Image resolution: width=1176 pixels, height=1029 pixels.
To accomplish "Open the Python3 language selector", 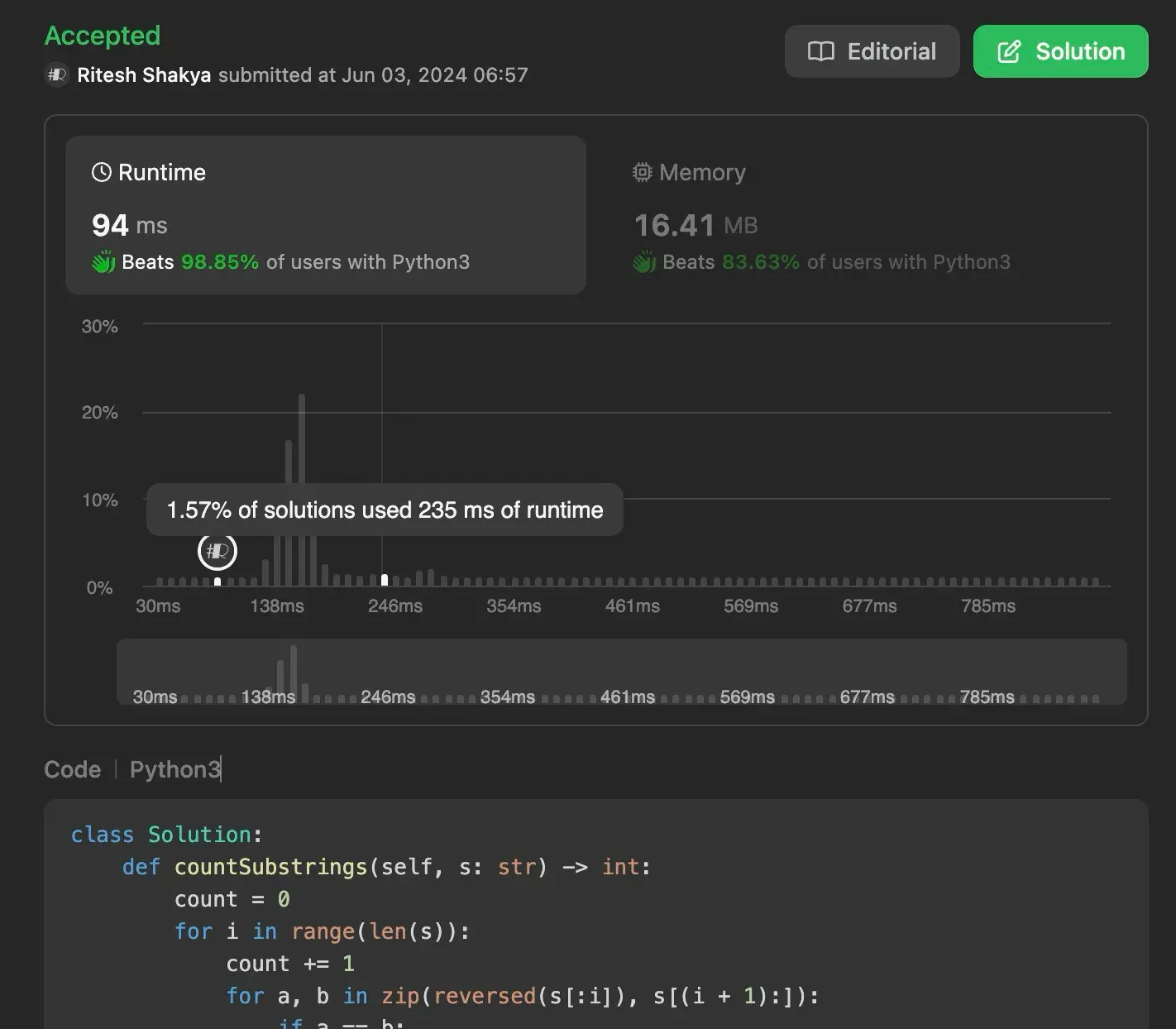I will [174, 769].
